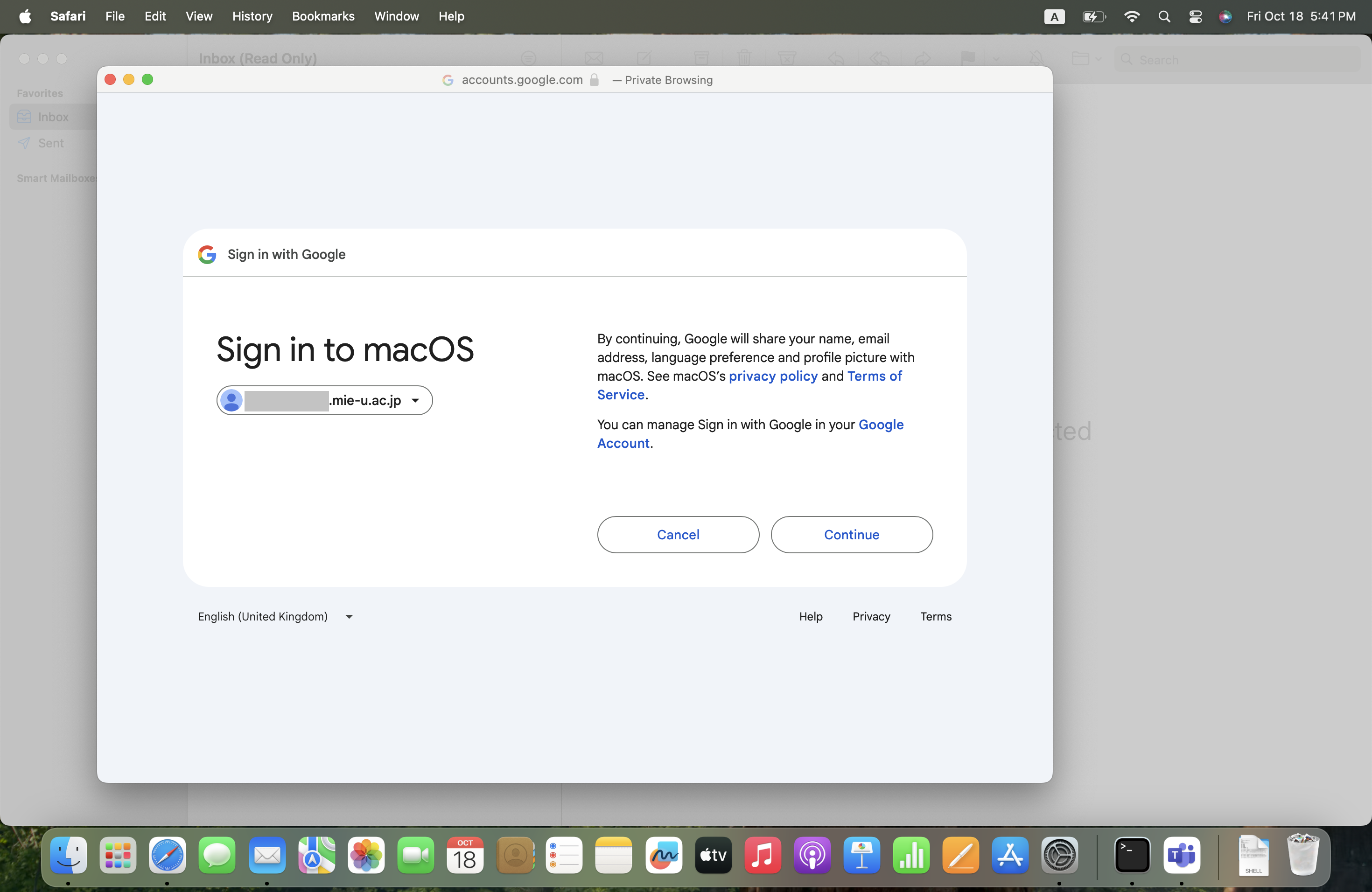Open Keynote from the Dock
Image resolution: width=1372 pixels, height=892 pixels.
862,855
